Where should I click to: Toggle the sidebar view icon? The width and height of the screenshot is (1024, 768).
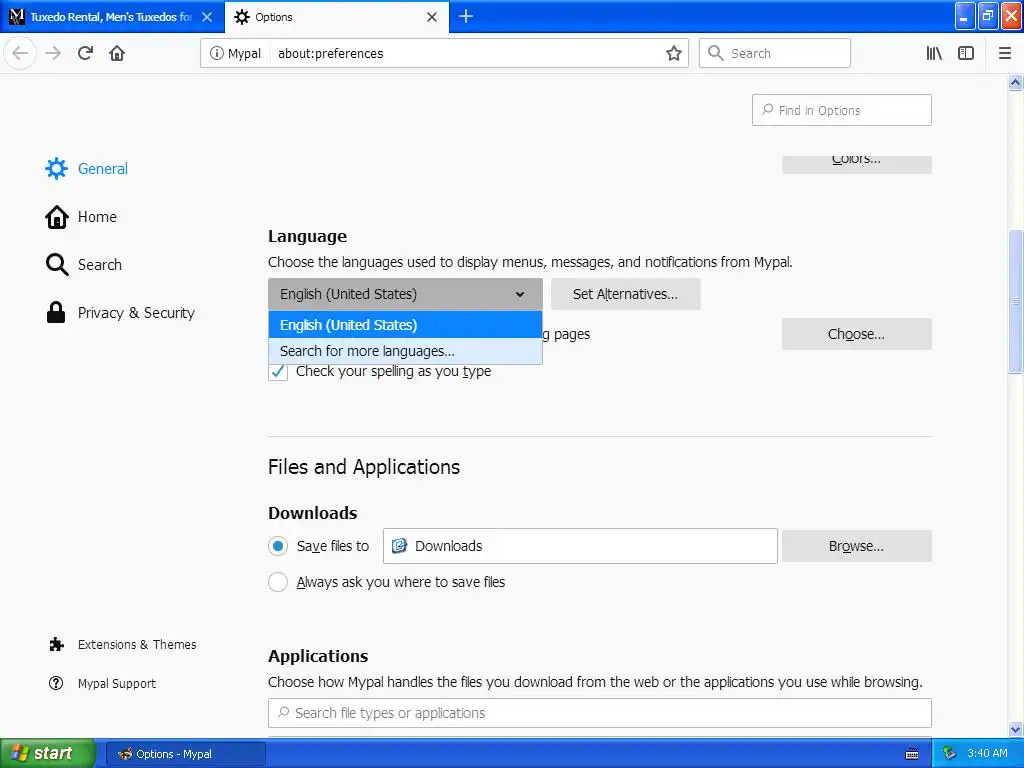point(966,53)
